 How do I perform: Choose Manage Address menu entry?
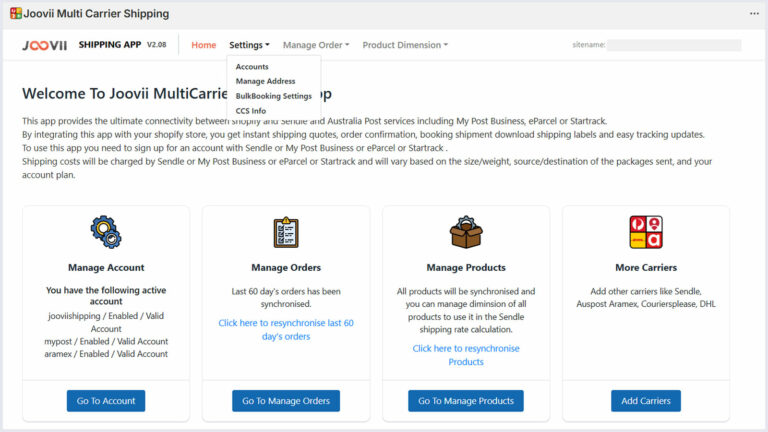[x=265, y=81]
